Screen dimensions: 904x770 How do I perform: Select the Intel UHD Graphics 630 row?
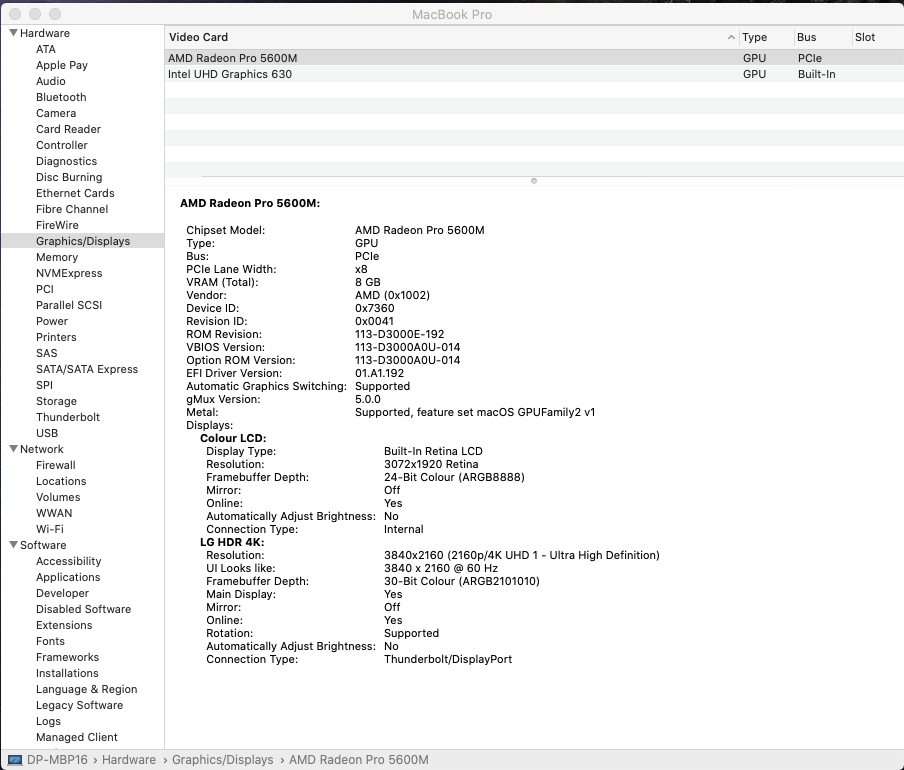point(534,74)
